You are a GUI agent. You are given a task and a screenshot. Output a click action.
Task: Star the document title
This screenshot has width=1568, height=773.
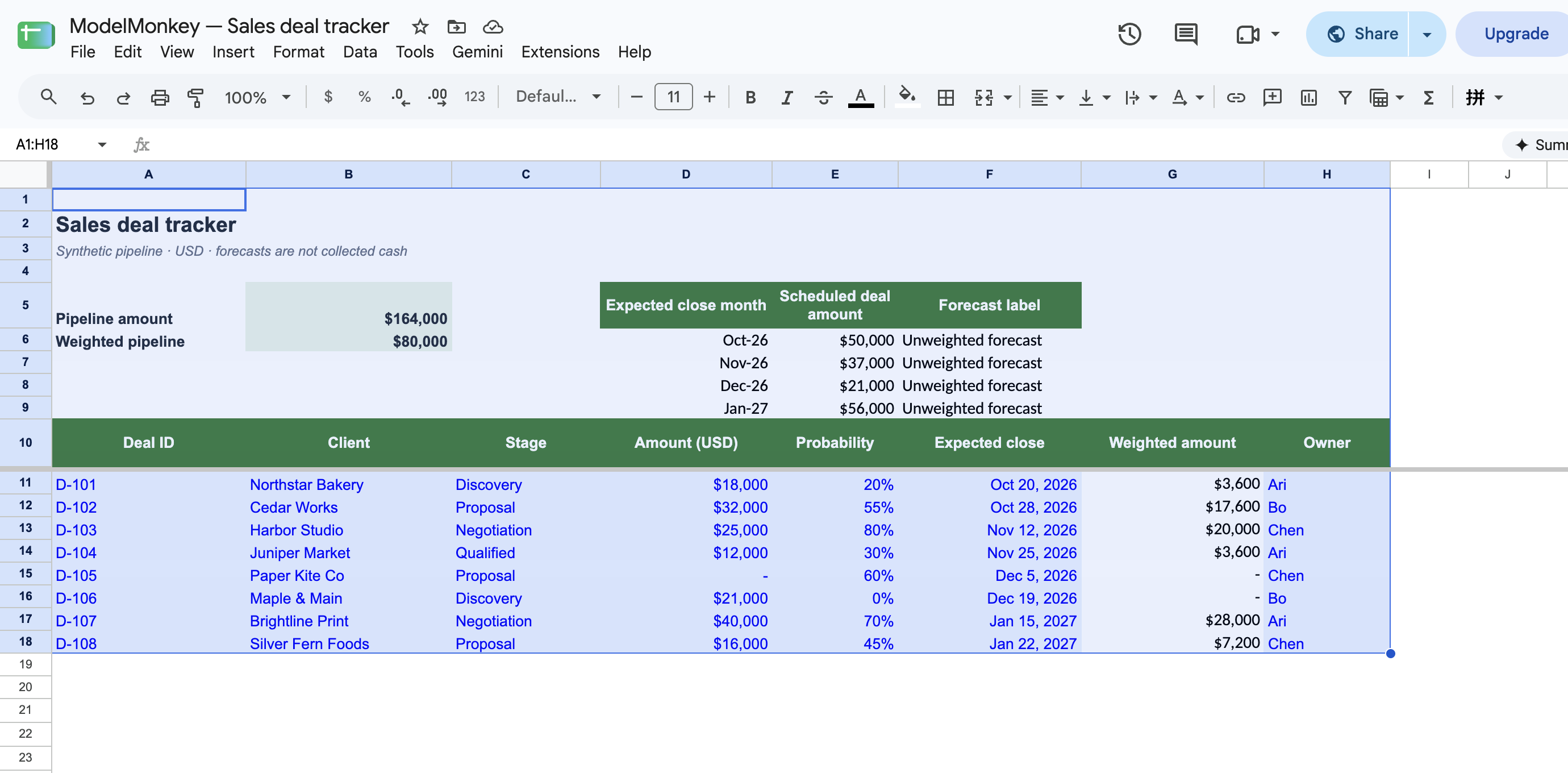pyautogui.click(x=420, y=27)
